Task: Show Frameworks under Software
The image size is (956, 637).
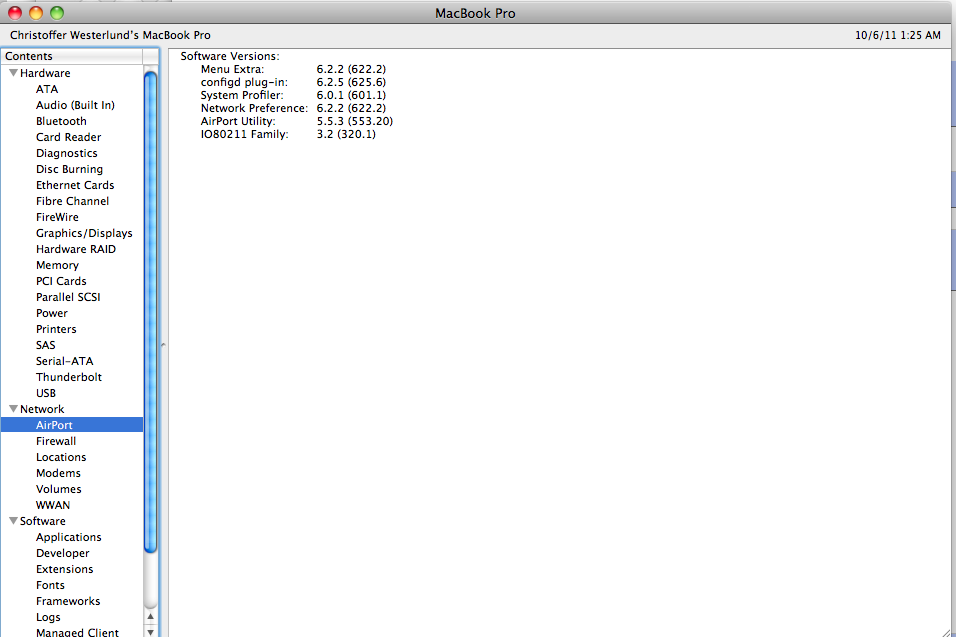Action: [68, 601]
